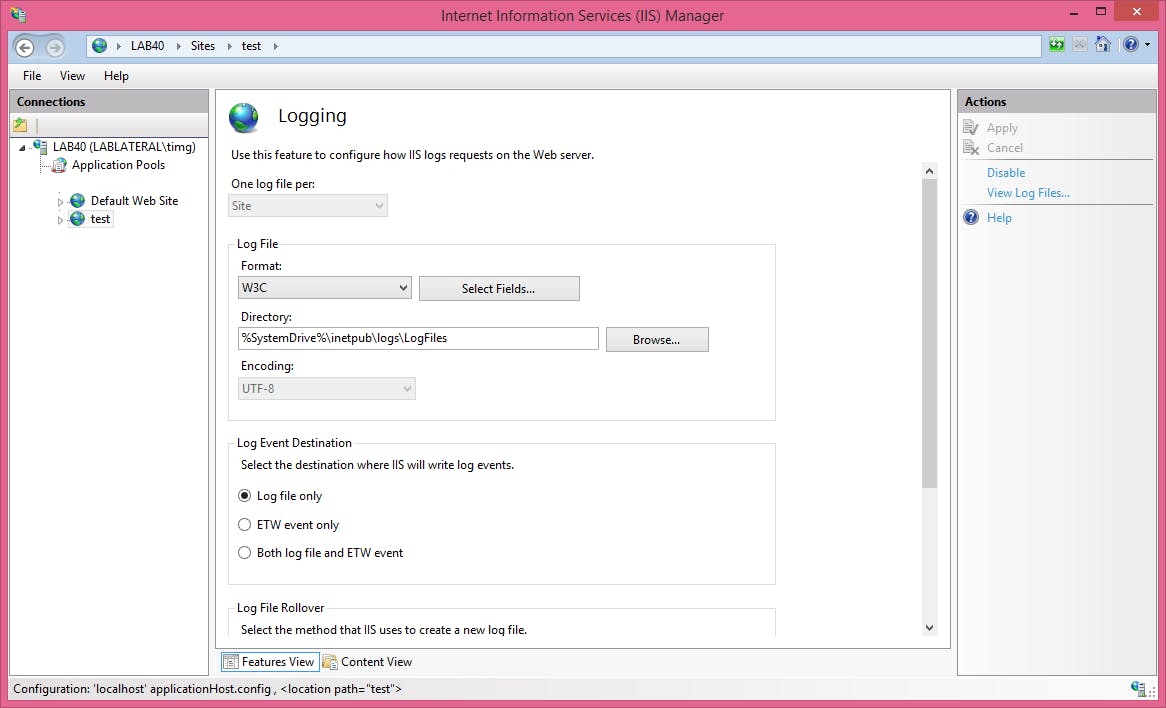Click the Directory path input field
Viewport: 1166px width, 708px height.
pos(418,338)
